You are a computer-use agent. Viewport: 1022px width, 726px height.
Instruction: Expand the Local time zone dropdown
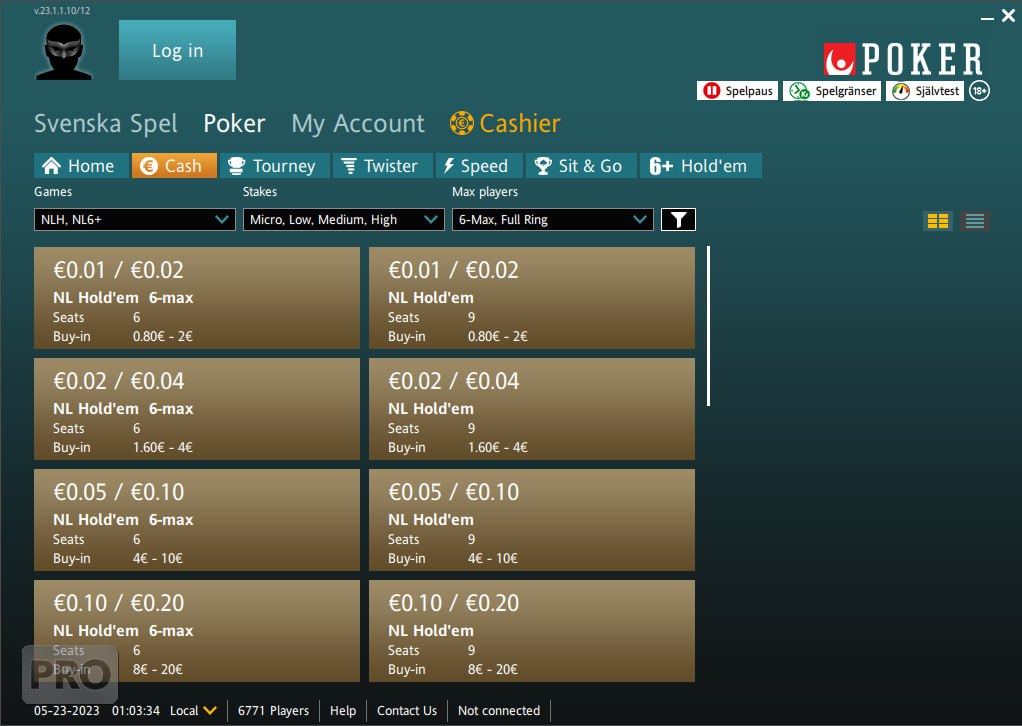click(x=194, y=710)
